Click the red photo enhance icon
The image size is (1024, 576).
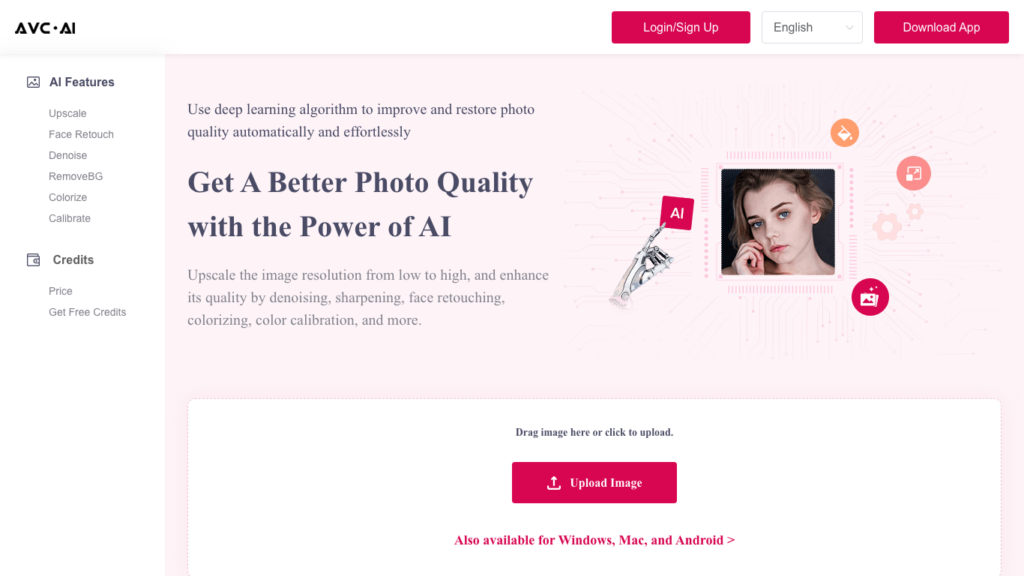click(x=870, y=297)
